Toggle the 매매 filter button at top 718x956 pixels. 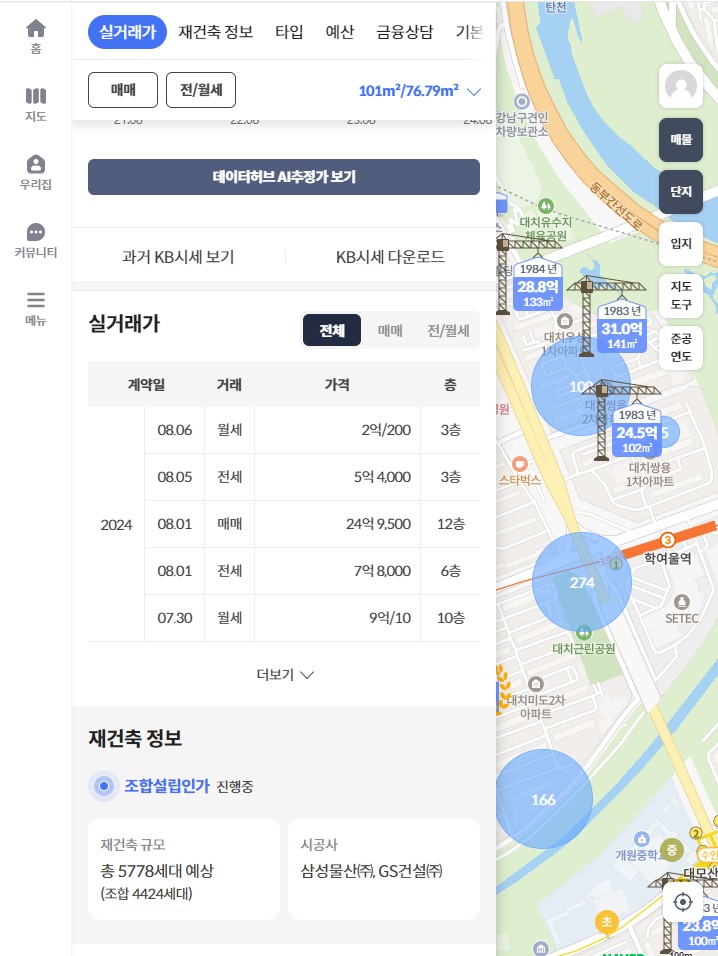click(x=123, y=90)
